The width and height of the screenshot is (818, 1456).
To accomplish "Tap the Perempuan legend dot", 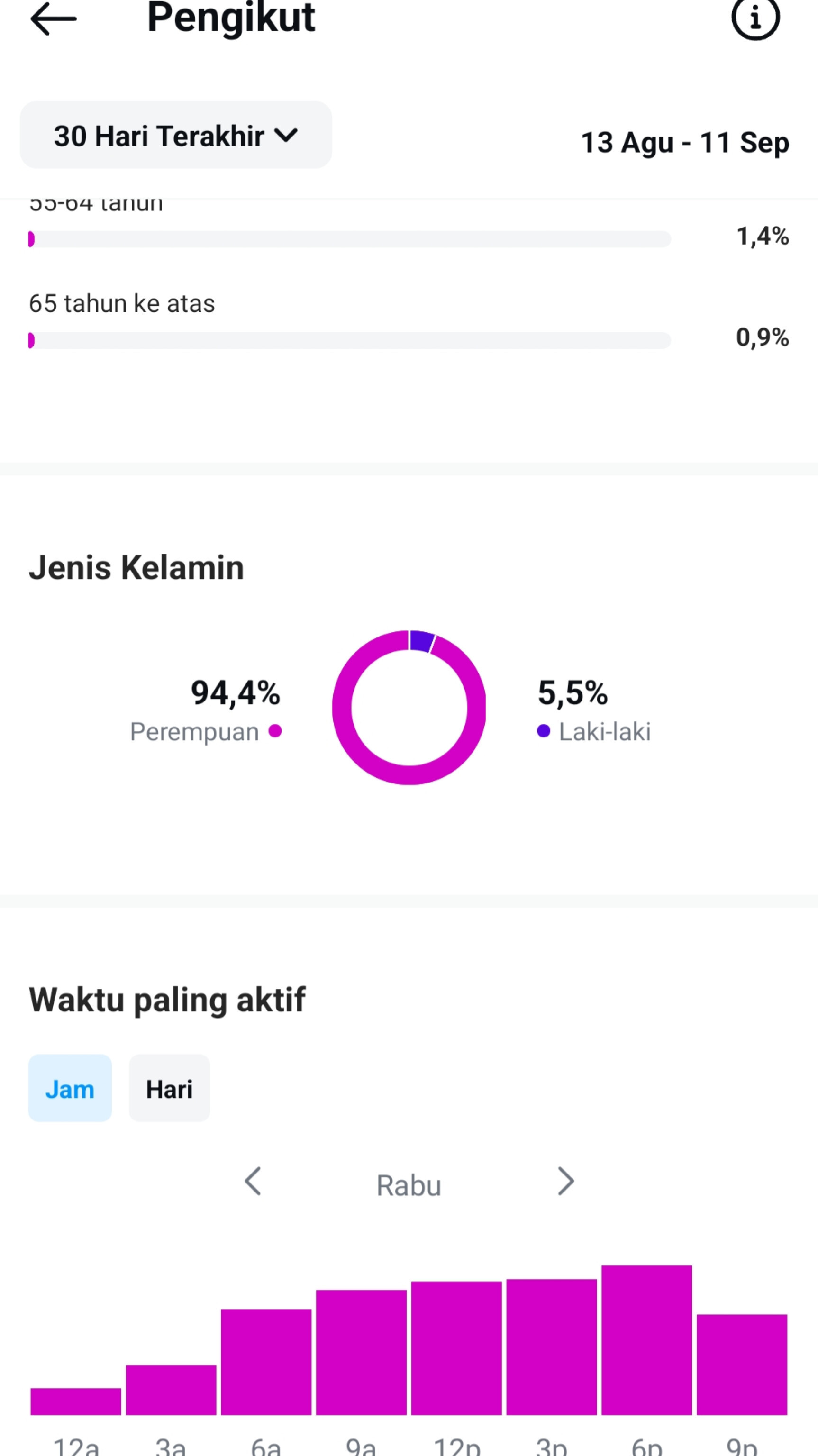I will click(x=275, y=731).
